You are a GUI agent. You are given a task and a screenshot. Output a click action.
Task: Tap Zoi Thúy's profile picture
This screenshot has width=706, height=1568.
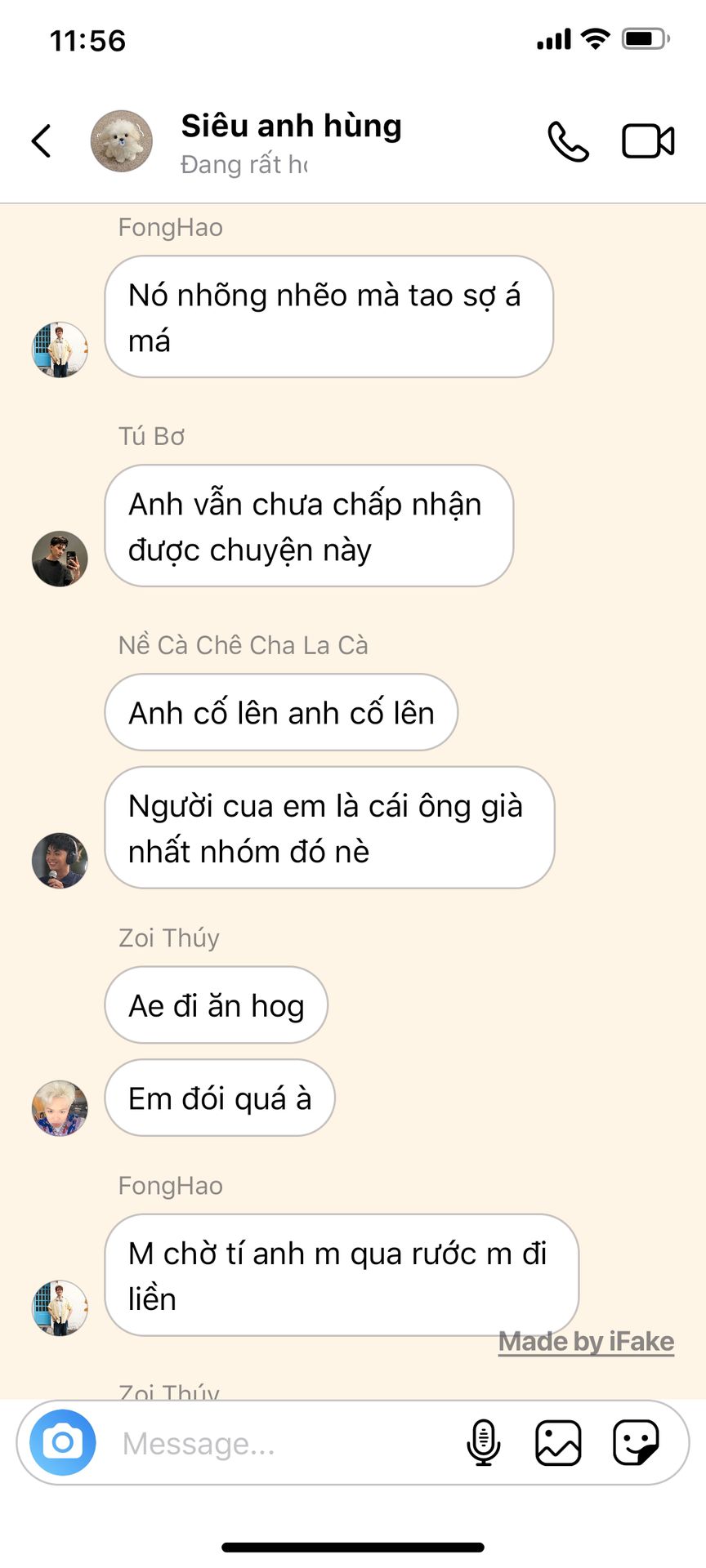tap(60, 1108)
